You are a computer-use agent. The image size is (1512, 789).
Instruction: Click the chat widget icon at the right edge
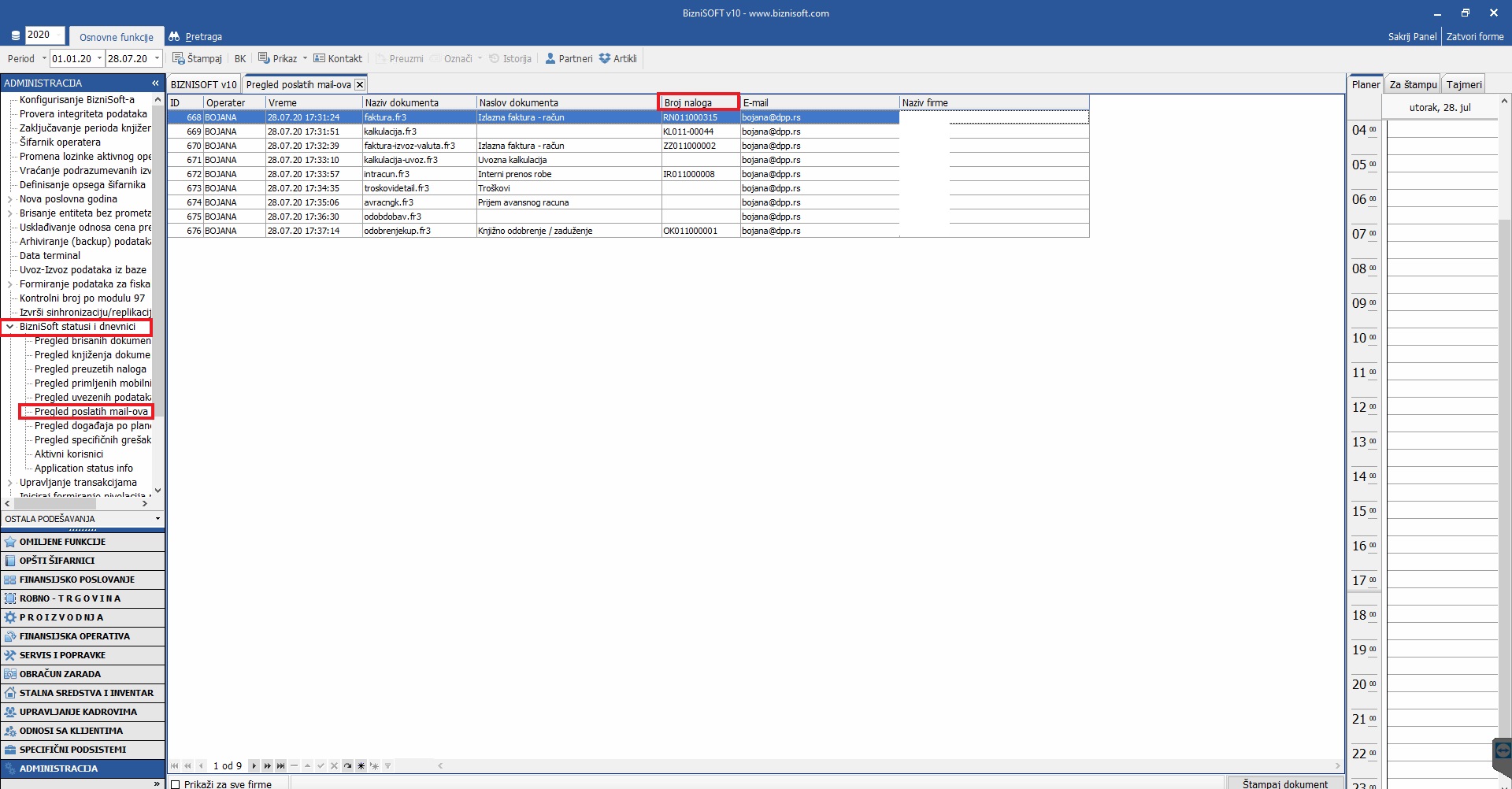pos(1503,751)
